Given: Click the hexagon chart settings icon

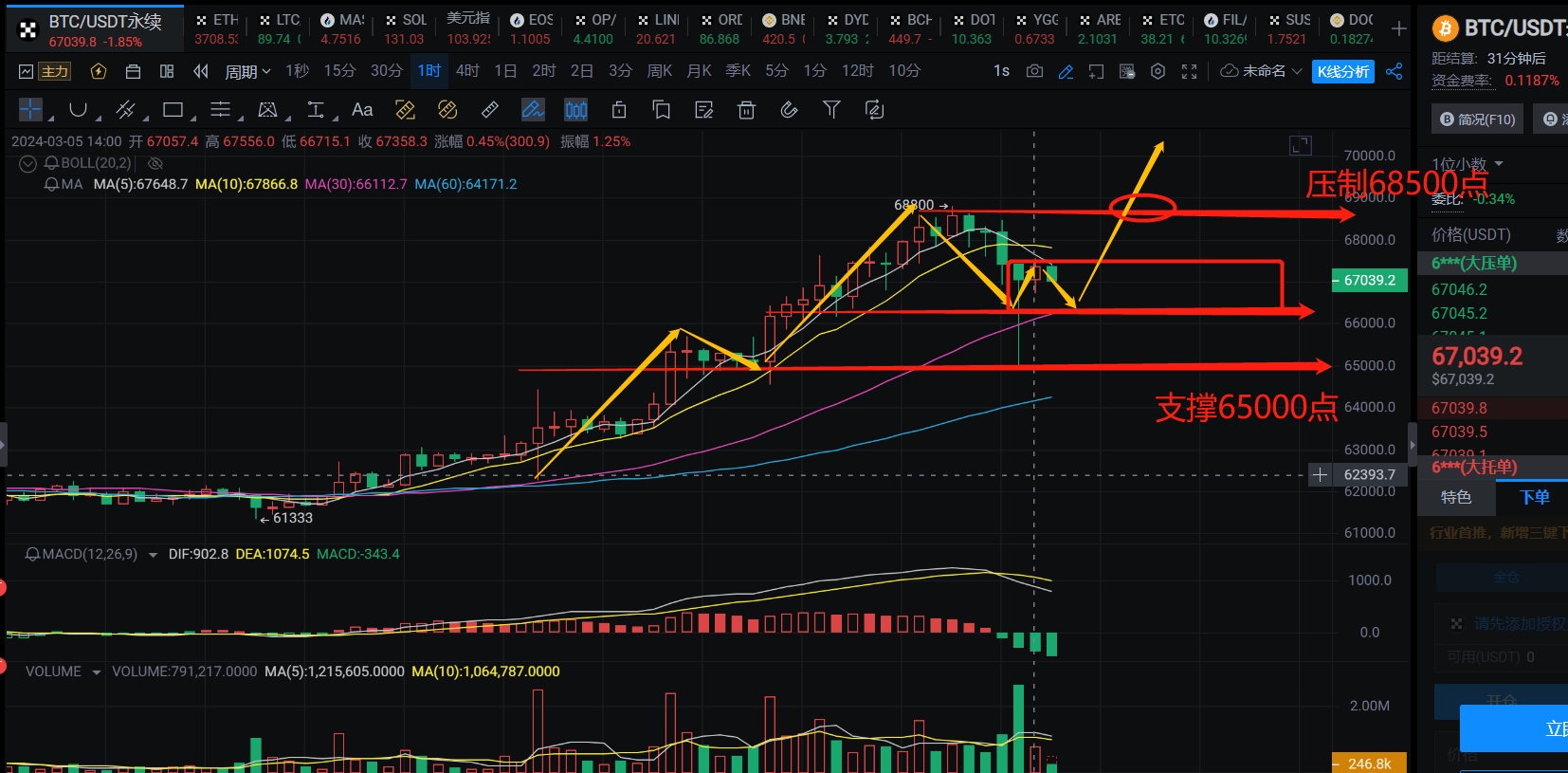Looking at the screenshot, I should pyautogui.click(x=1158, y=71).
